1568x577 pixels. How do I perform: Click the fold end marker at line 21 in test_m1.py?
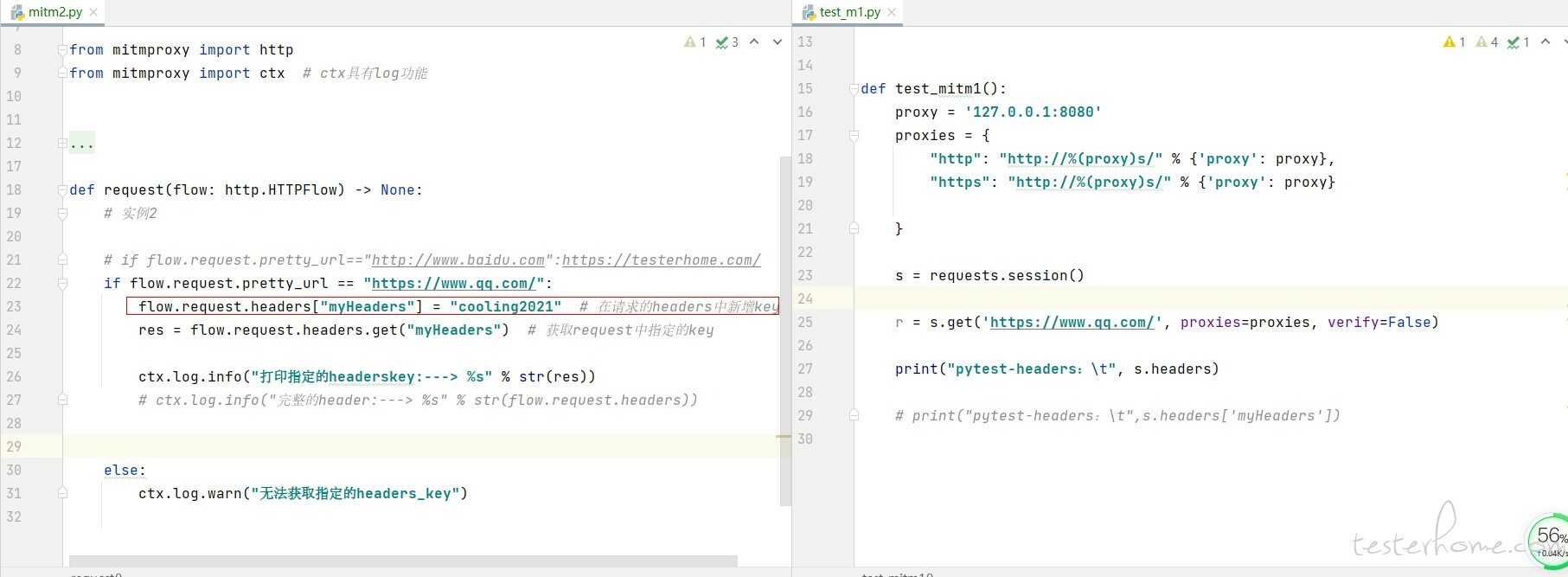pos(854,228)
